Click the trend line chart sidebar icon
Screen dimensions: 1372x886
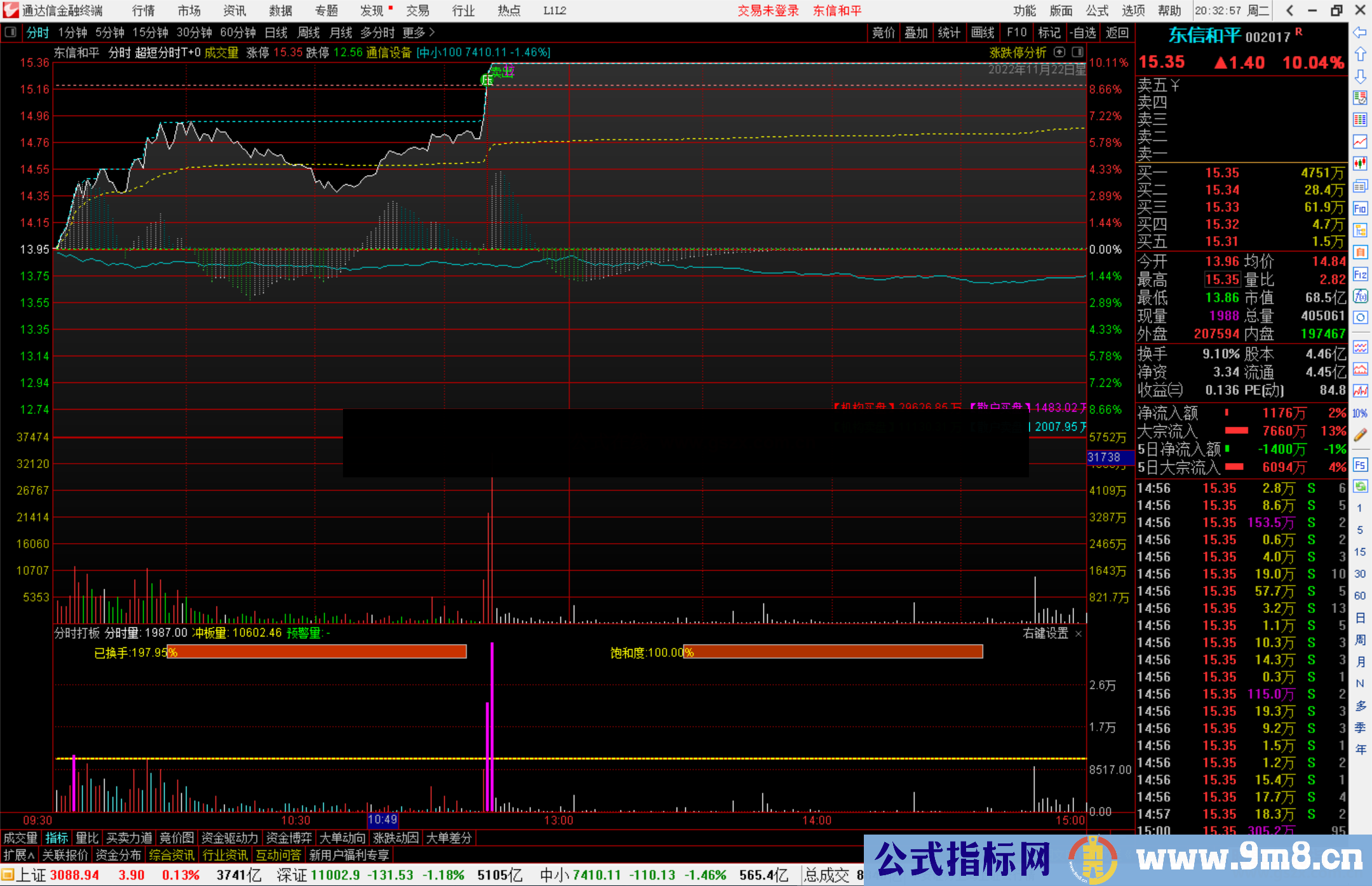[1360, 141]
